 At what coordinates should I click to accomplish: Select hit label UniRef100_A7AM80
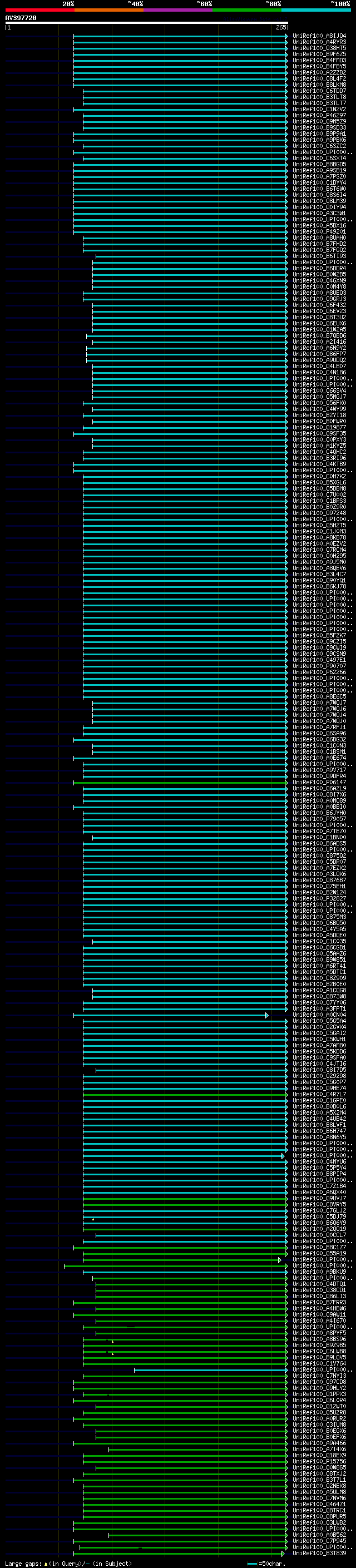(319, 1045)
